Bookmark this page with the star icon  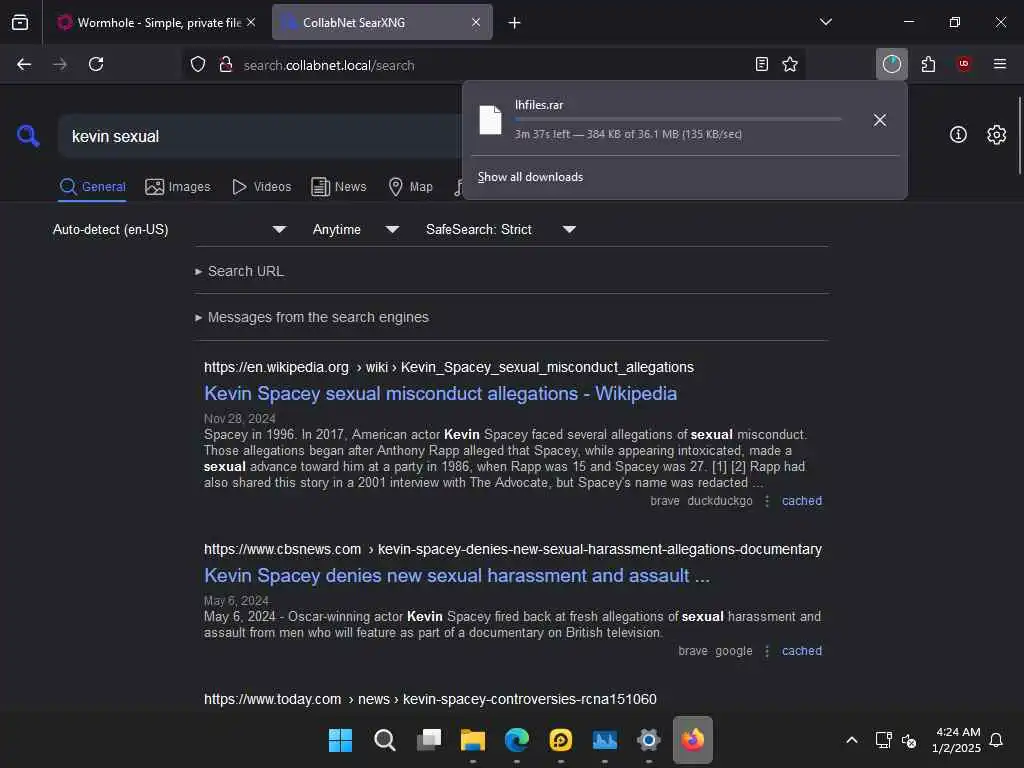pyautogui.click(x=790, y=64)
